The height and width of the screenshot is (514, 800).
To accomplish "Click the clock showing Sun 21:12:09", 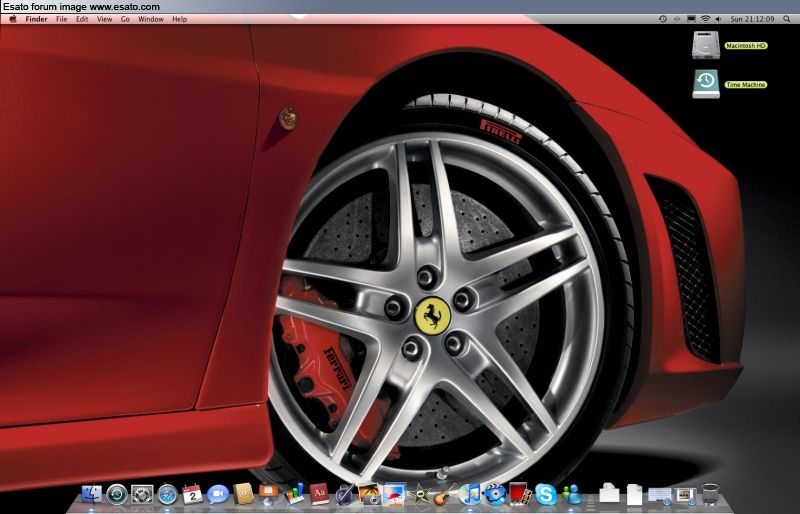I will tap(752, 19).
